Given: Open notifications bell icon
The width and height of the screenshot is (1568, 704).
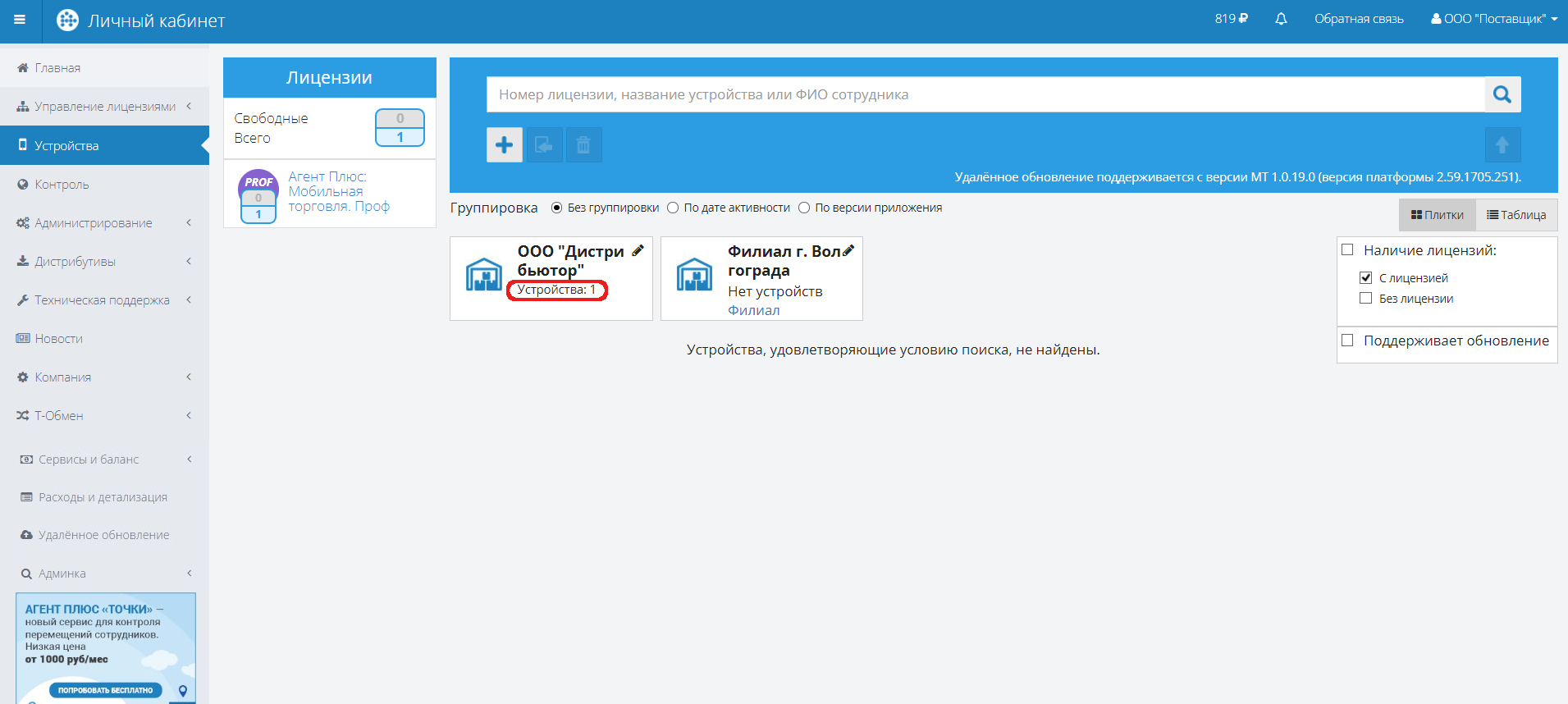Looking at the screenshot, I should 1281,19.
